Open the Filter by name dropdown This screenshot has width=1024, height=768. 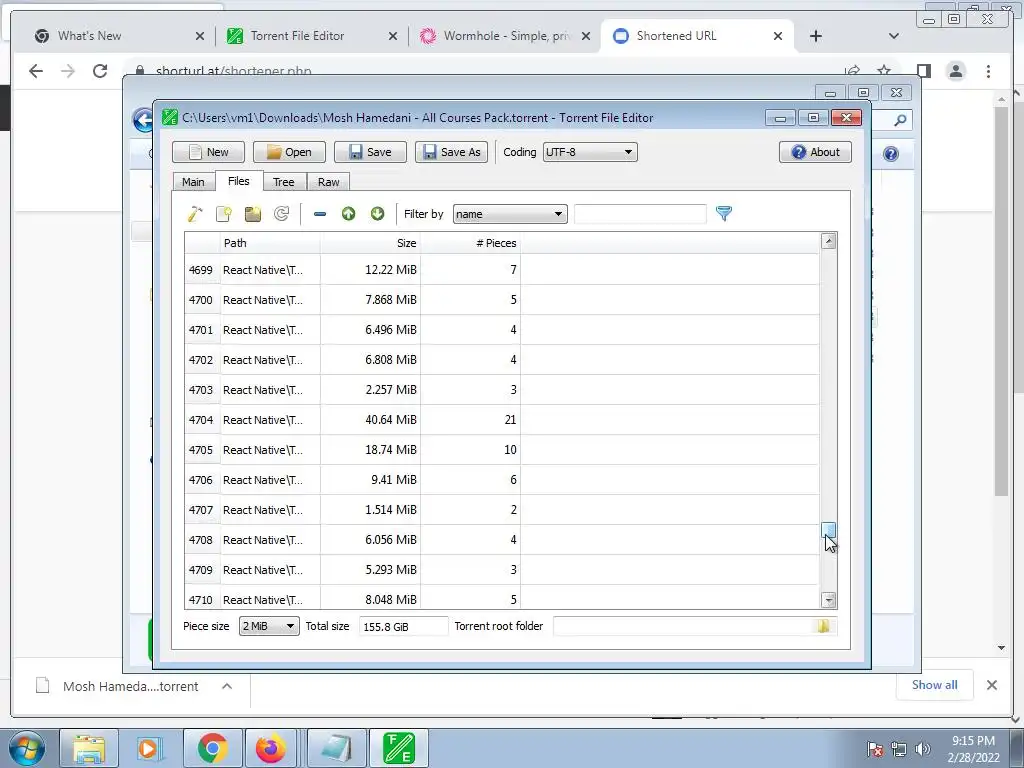(510, 214)
